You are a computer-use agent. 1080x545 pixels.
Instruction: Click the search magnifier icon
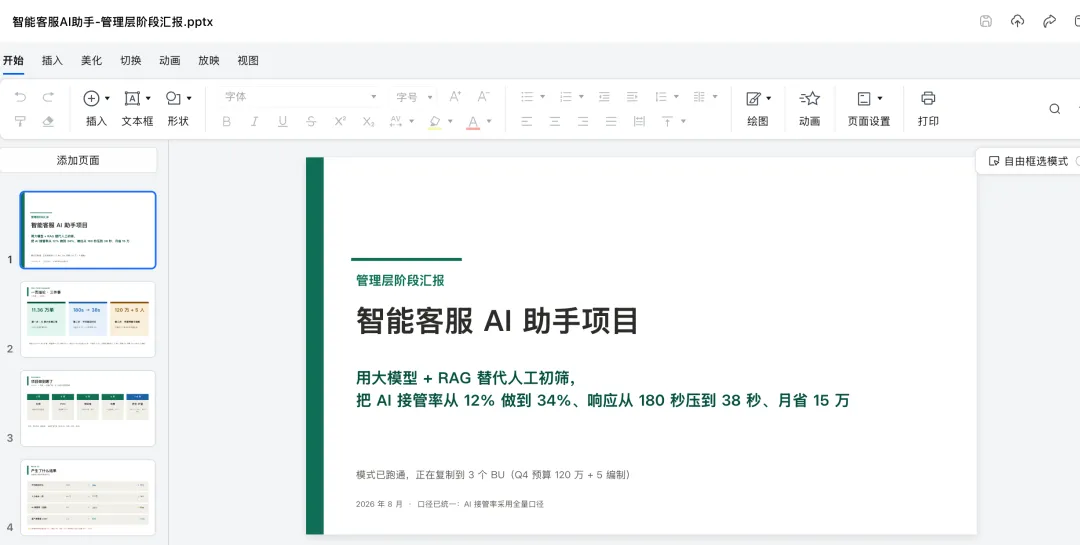tap(1055, 109)
